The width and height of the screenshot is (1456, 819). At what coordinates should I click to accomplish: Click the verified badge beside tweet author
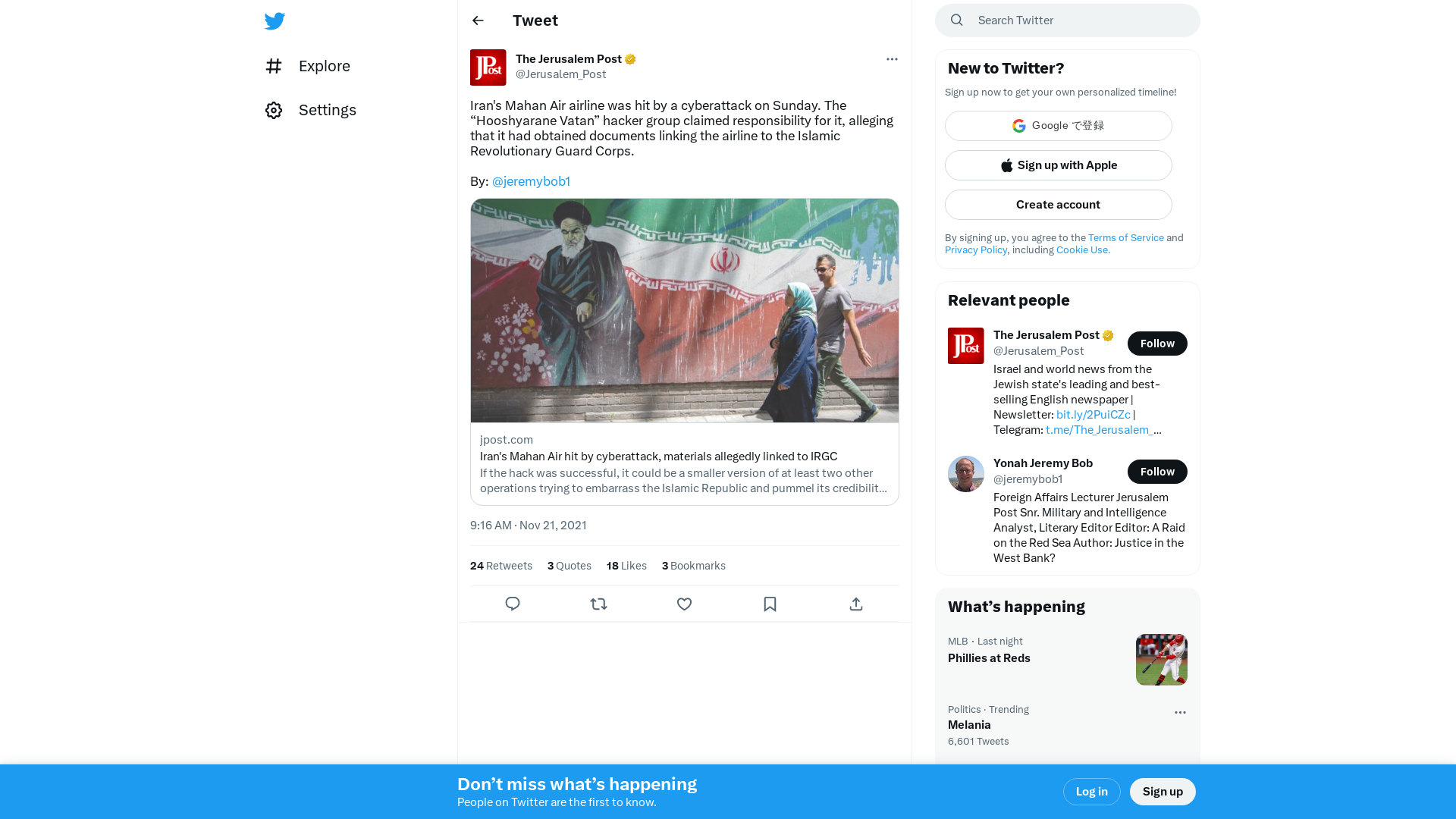click(x=631, y=59)
